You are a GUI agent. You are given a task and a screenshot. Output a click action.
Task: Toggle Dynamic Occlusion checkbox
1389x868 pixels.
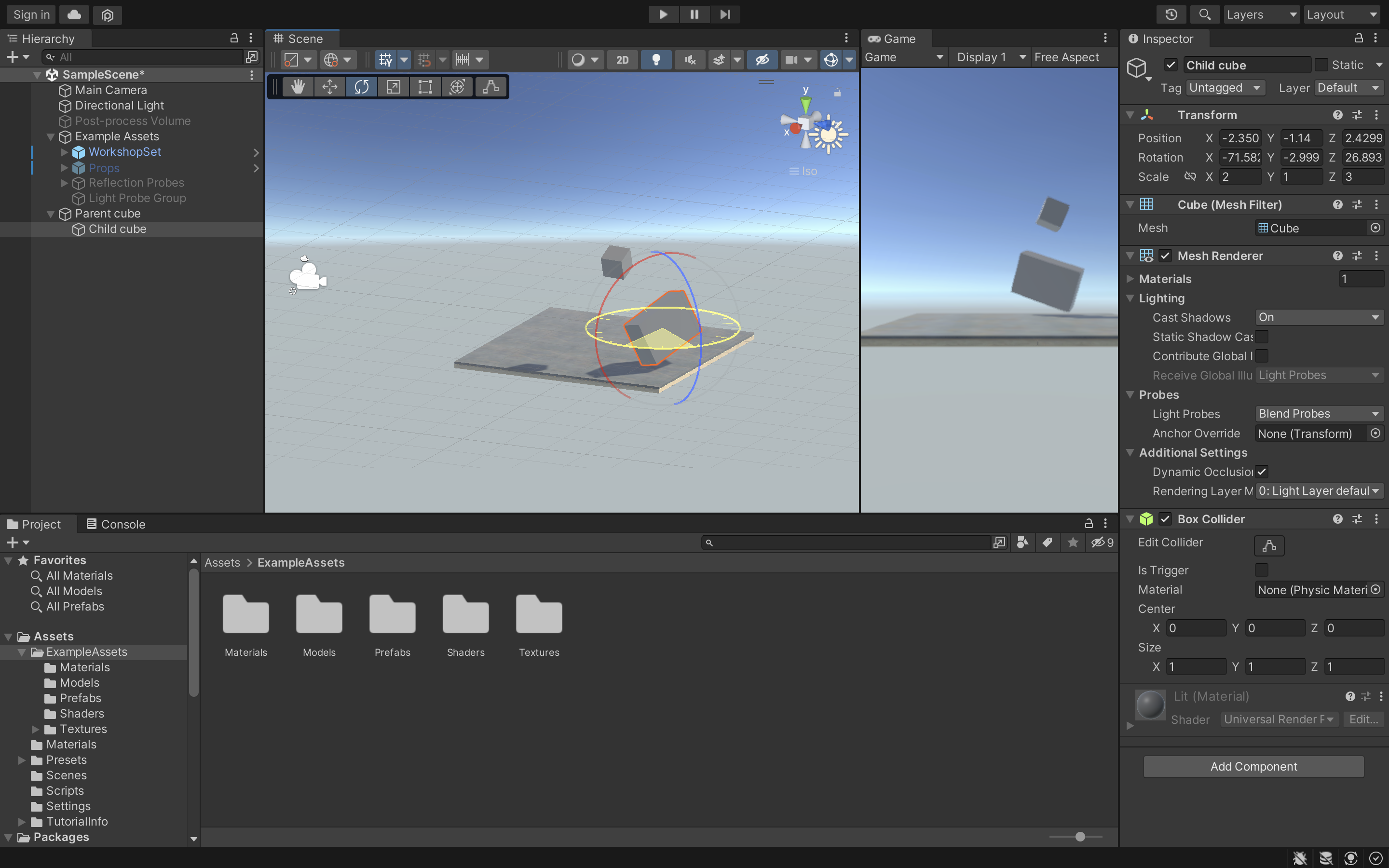pos(1262,471)
